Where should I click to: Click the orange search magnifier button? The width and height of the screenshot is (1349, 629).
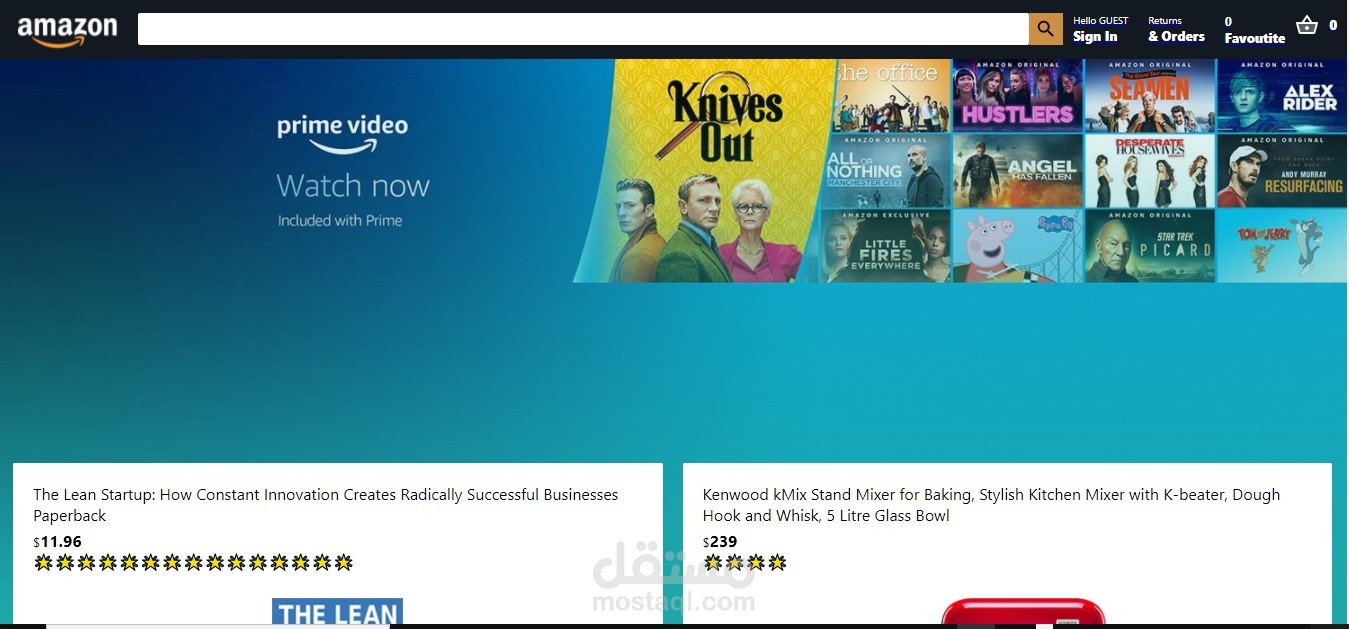point(1045,29)
